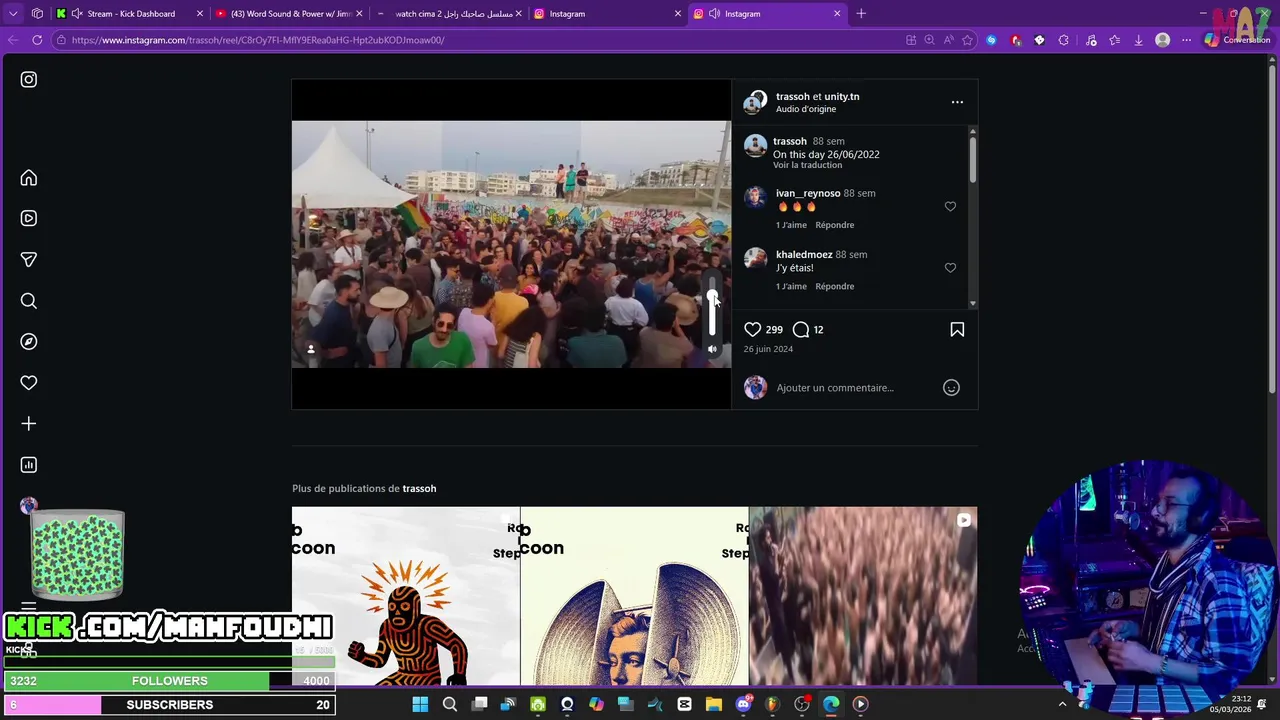
Task: Open a new browser tab
Action: pyautogui.click(x=861, y=14)
